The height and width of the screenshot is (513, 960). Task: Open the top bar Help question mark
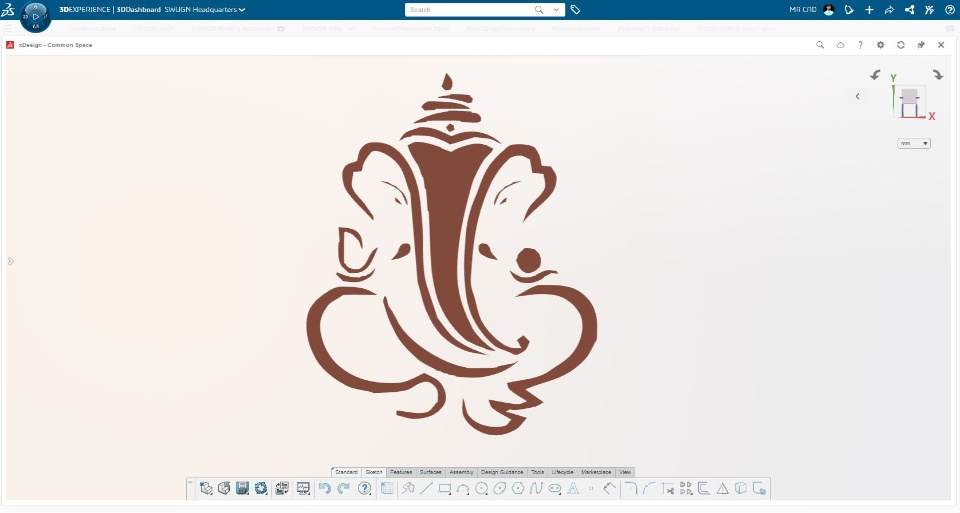click(950, 10)
